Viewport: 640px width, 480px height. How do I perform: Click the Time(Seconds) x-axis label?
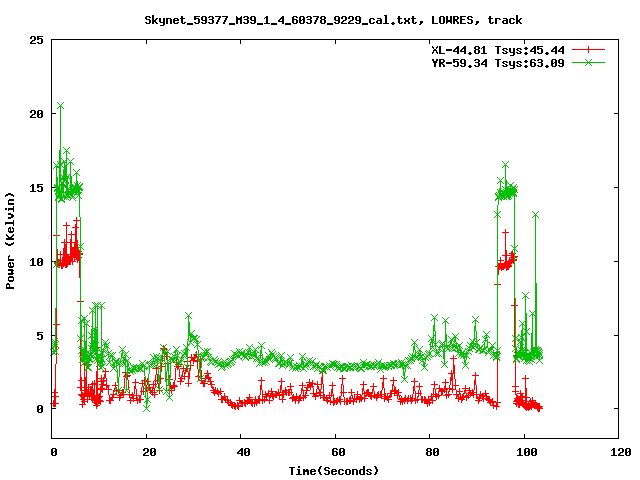coord(333,471)
